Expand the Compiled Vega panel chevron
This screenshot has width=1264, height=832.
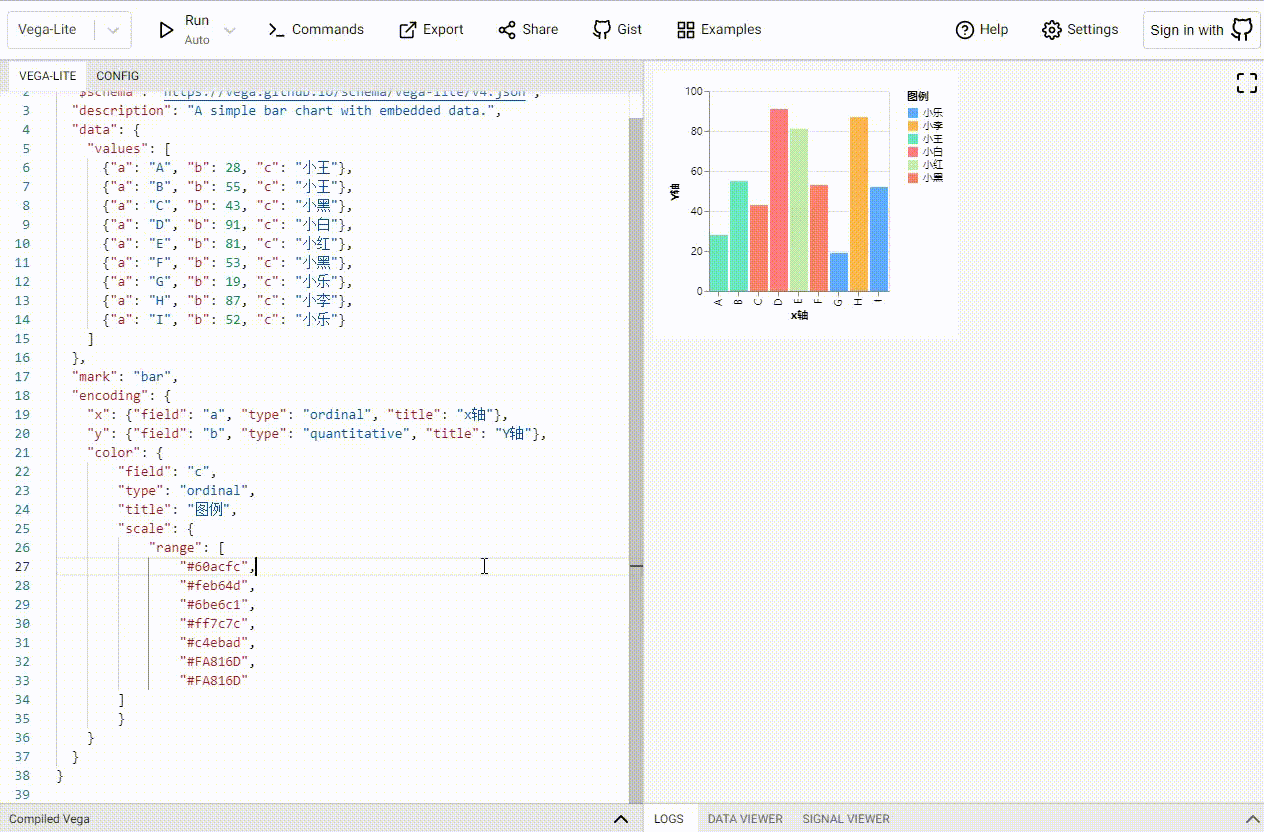click(x=621, y=819)
